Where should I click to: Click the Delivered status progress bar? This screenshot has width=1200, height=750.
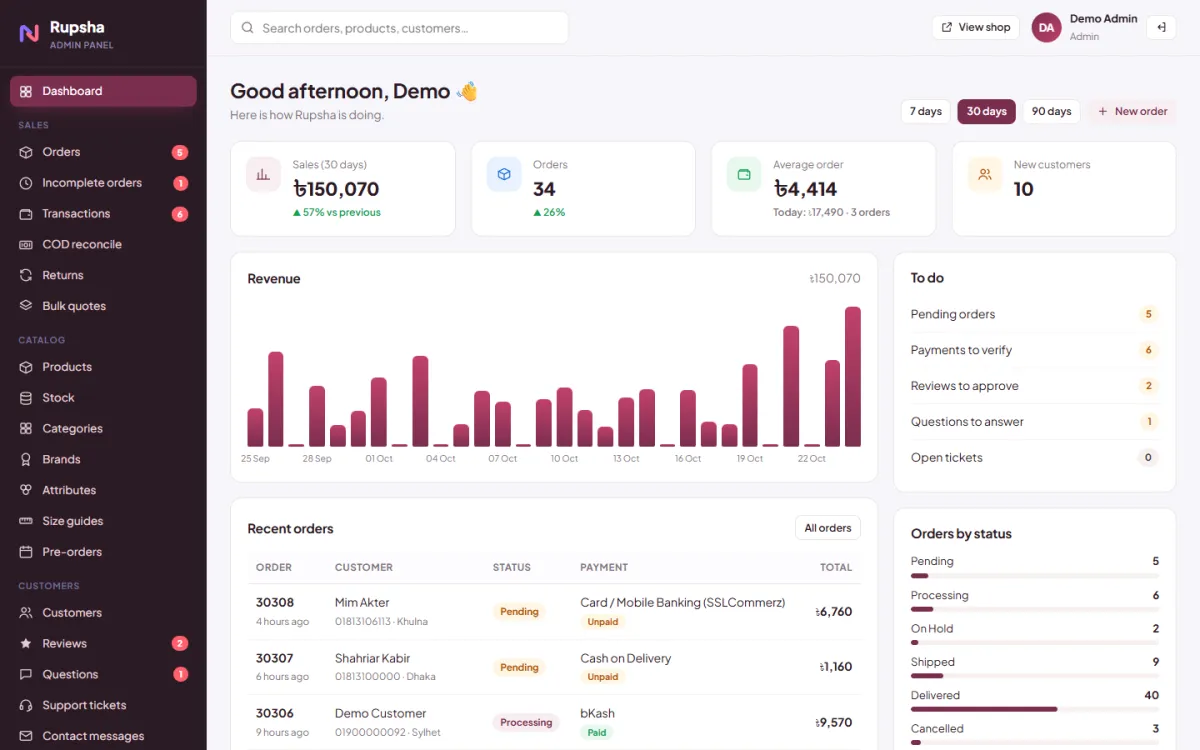click(1034, 709)
